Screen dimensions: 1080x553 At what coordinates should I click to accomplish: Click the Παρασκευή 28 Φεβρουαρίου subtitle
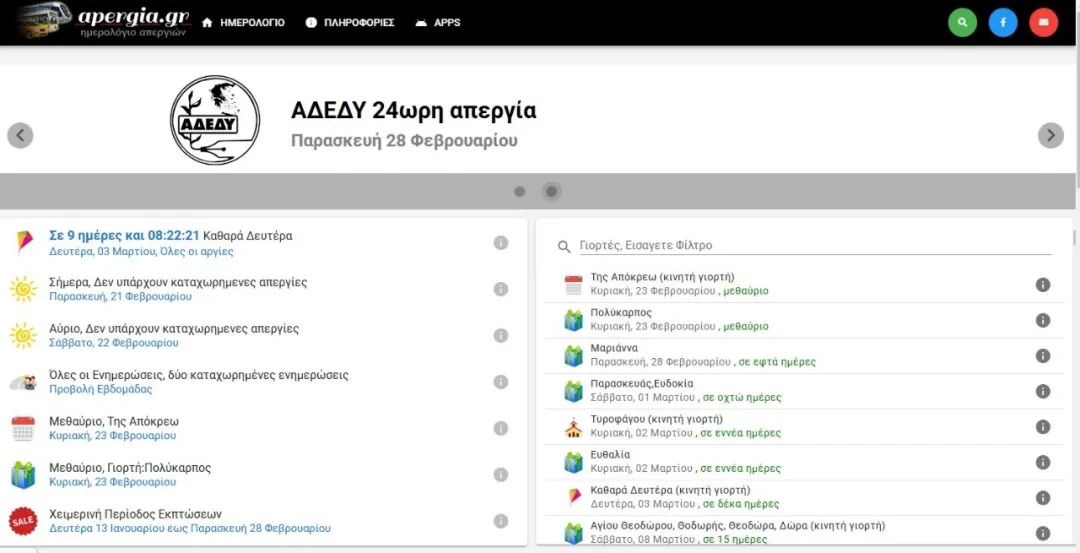point(404,140)
